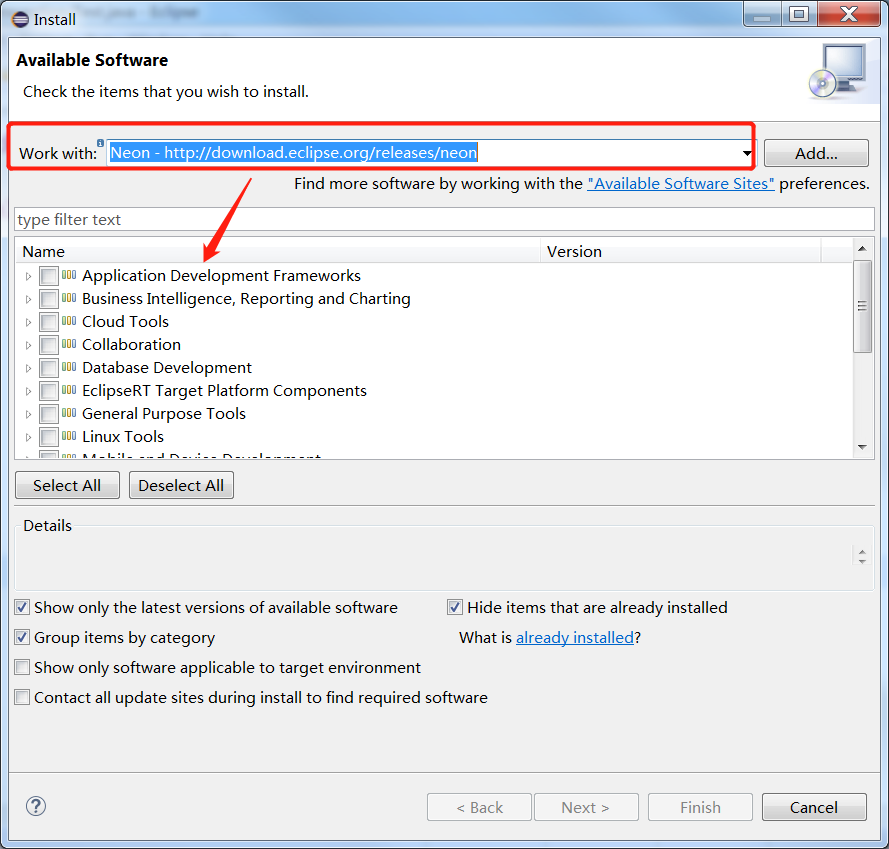Check Application Development Frameworks checkbox
This screenshot has width=889, height=849.
49,276
